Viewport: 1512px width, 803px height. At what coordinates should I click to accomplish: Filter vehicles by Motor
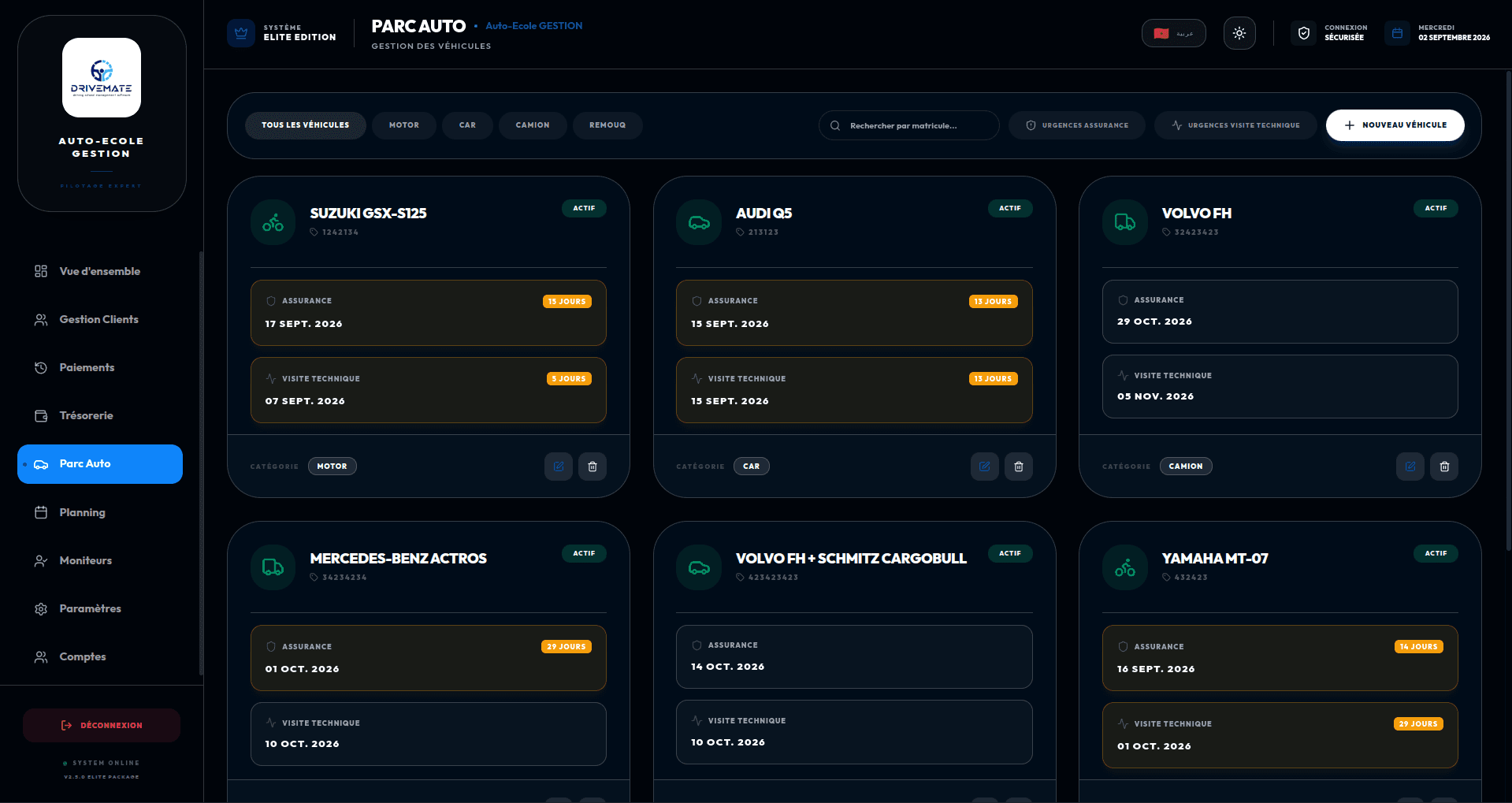[x=404, y=125]
